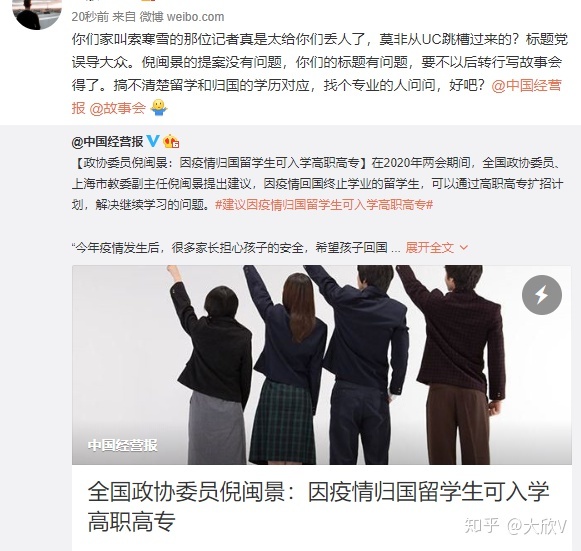Open the @故事会 mention link
This screenshot has height=551, width=581.
tap(118, 108)
